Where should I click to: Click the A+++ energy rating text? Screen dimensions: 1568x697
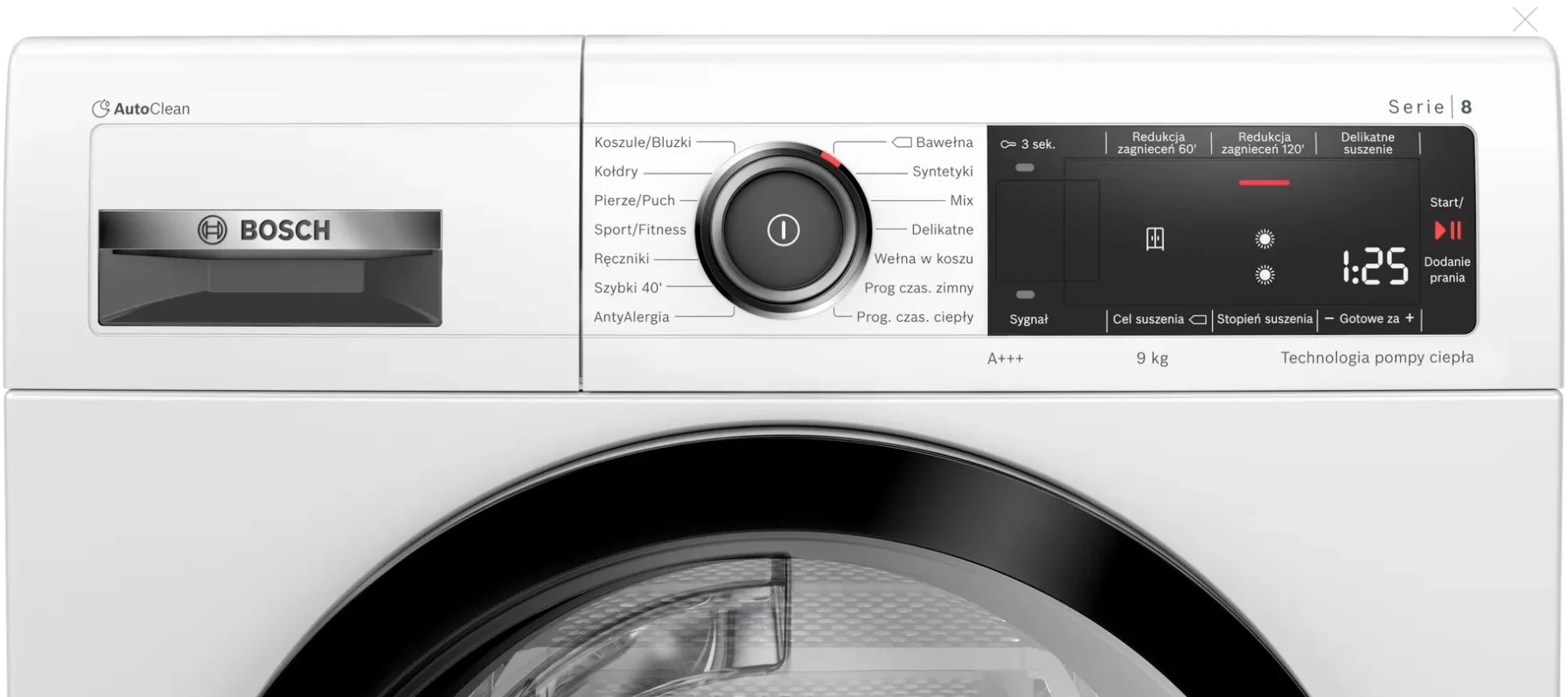click(x=1005, y=359)
